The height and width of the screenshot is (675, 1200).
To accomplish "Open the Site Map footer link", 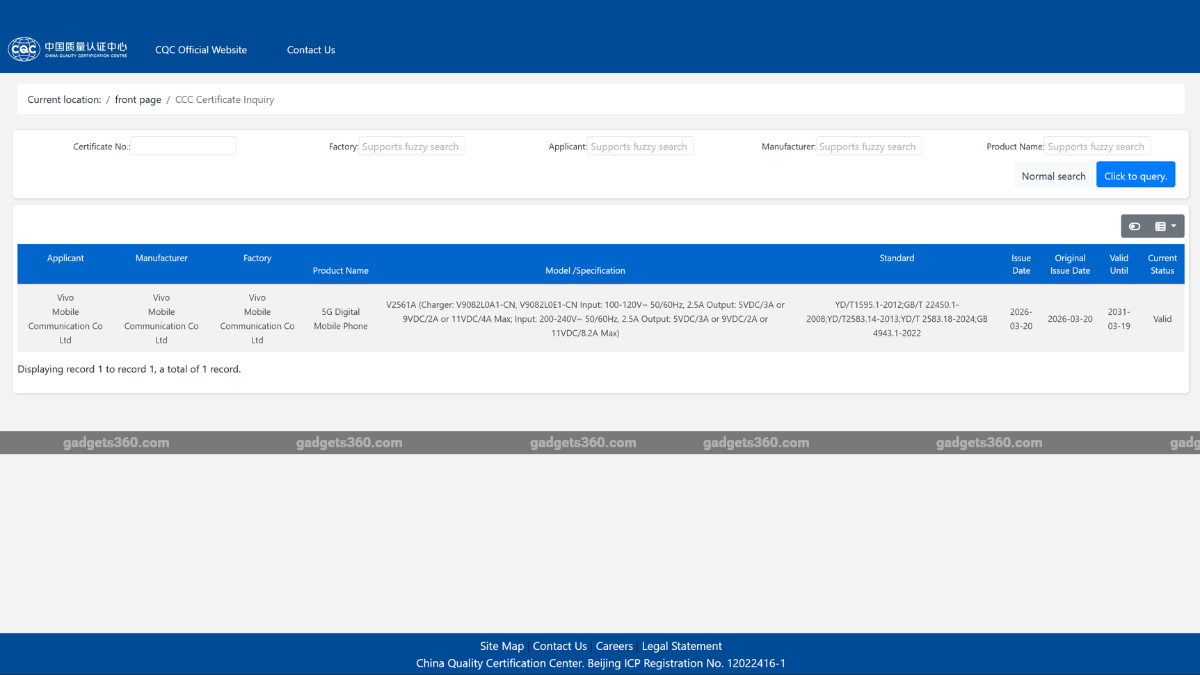I will click(501, 646).
